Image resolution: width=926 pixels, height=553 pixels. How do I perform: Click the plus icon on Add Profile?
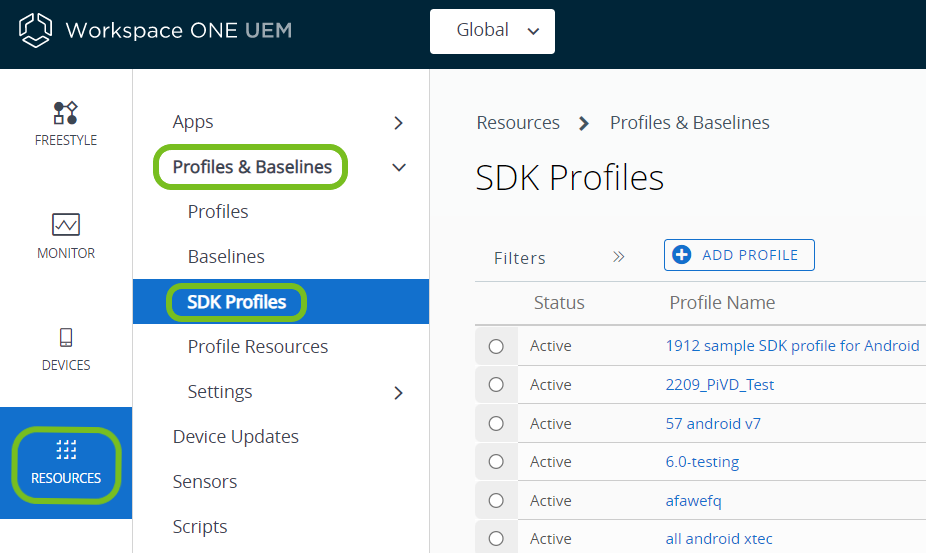coord(682,255)
